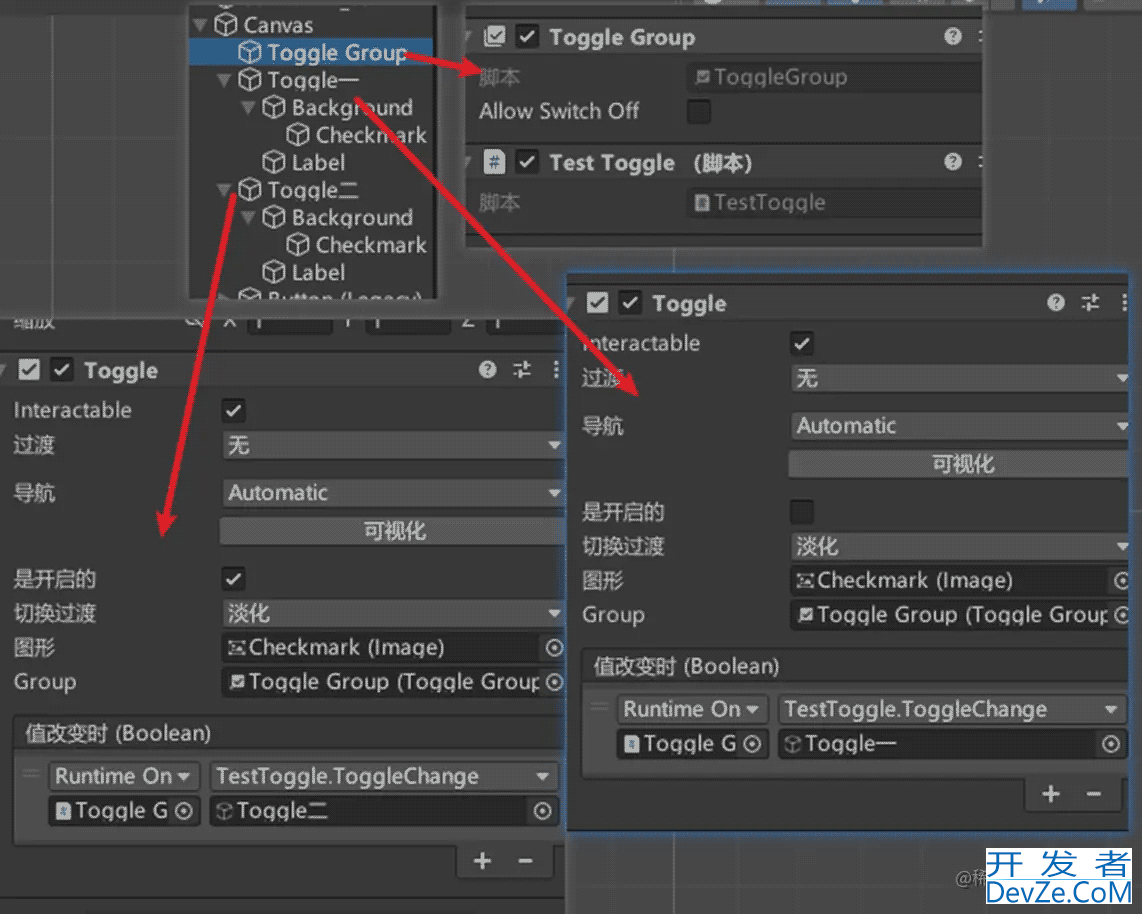Add event listener with plus in Toggle一 inspector
The height and width of the screenshot is (914, 1142).
click(x=1051, y=794)
